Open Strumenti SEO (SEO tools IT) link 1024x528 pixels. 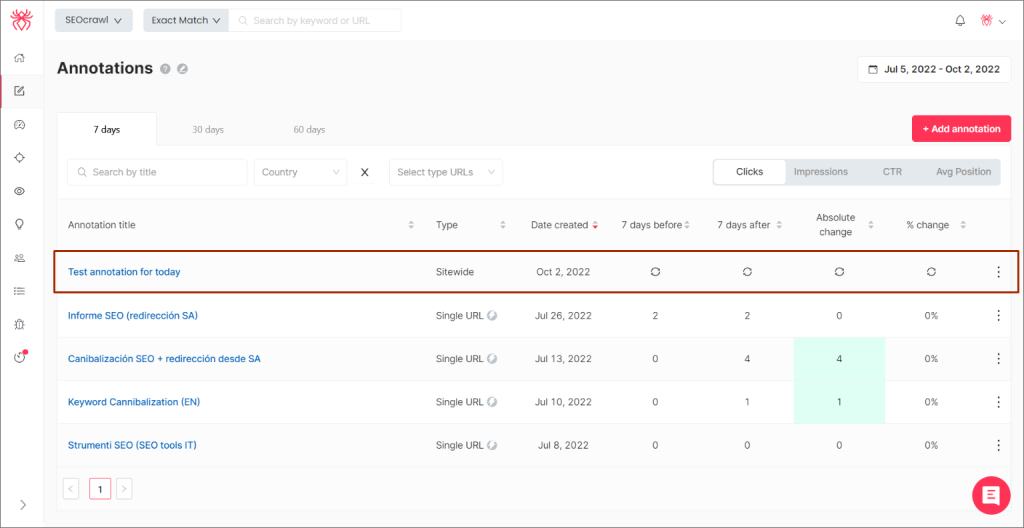[132, 445]
